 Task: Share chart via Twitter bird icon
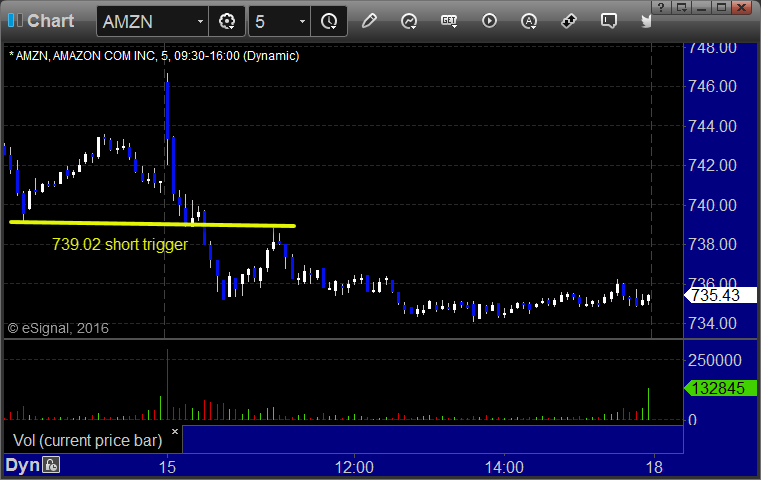tap(646, 21)
